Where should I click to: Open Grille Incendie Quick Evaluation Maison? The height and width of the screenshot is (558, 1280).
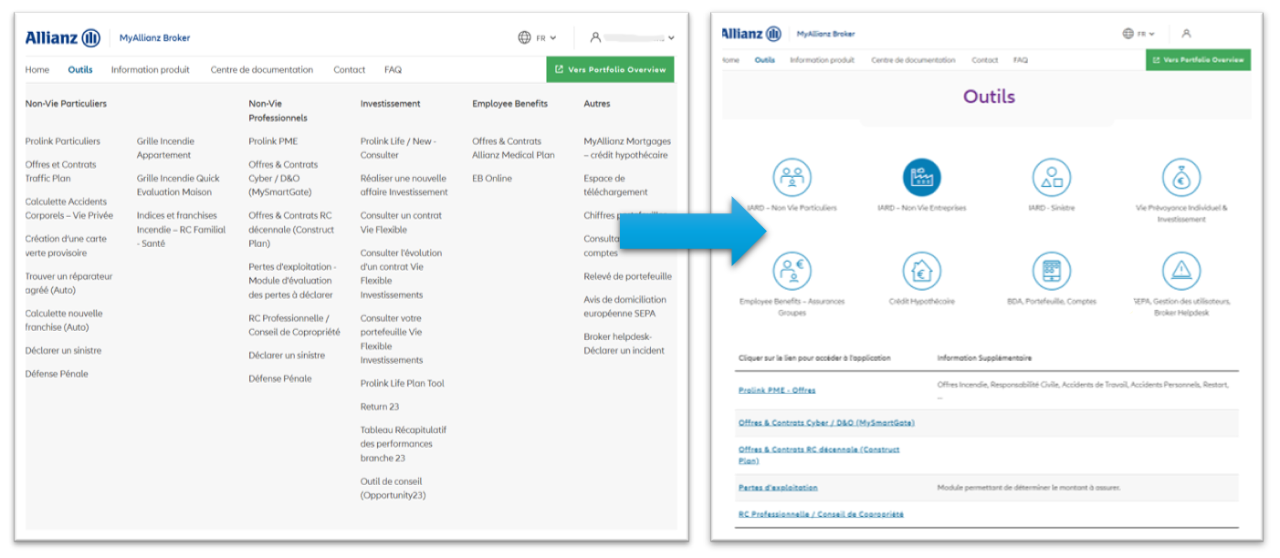tap(178, 185)
